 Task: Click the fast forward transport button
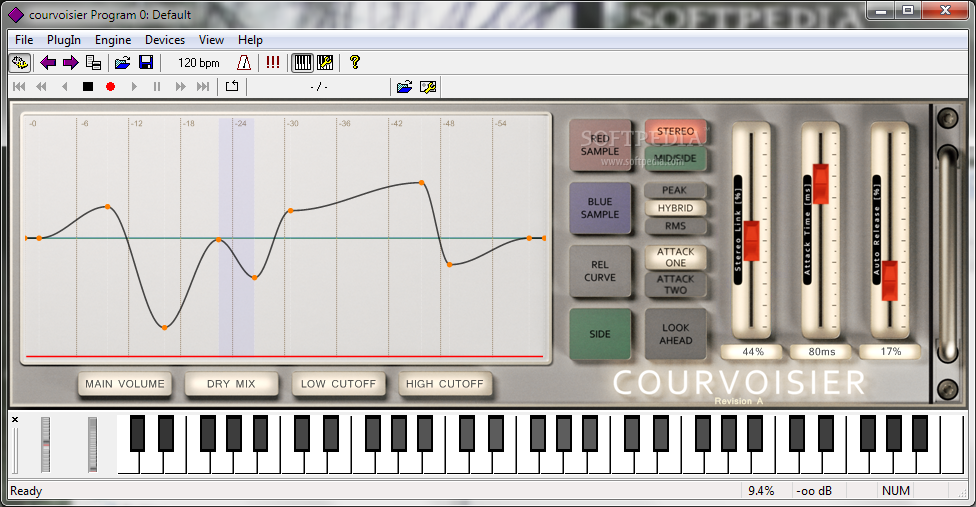pos(181,86)
